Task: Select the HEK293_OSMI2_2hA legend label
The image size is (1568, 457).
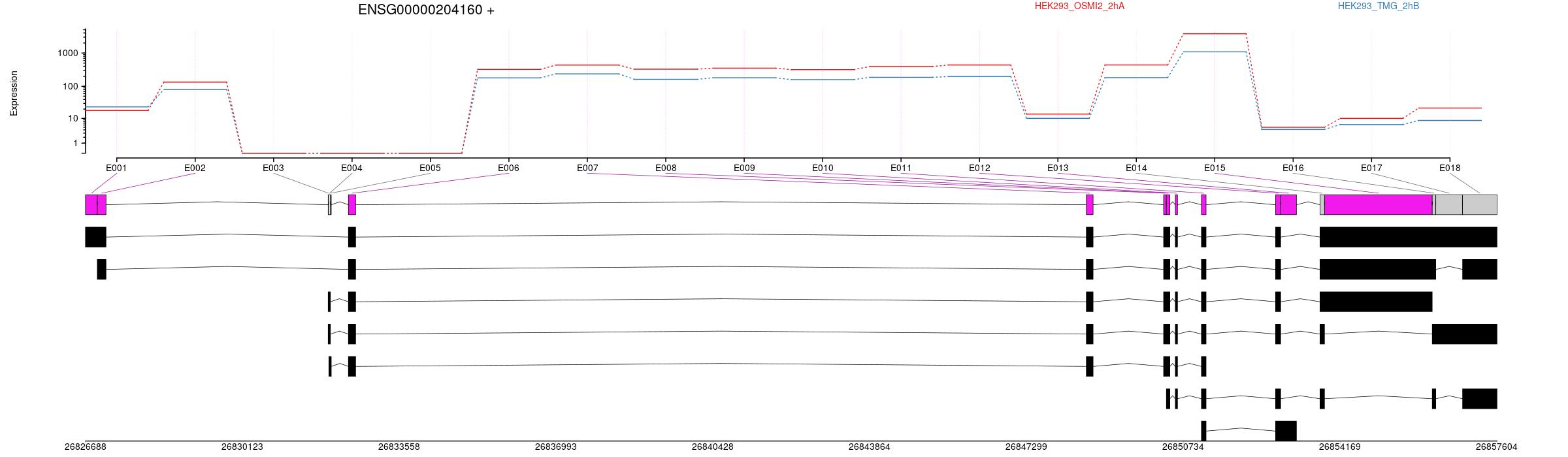Action: click(1079, 6)
